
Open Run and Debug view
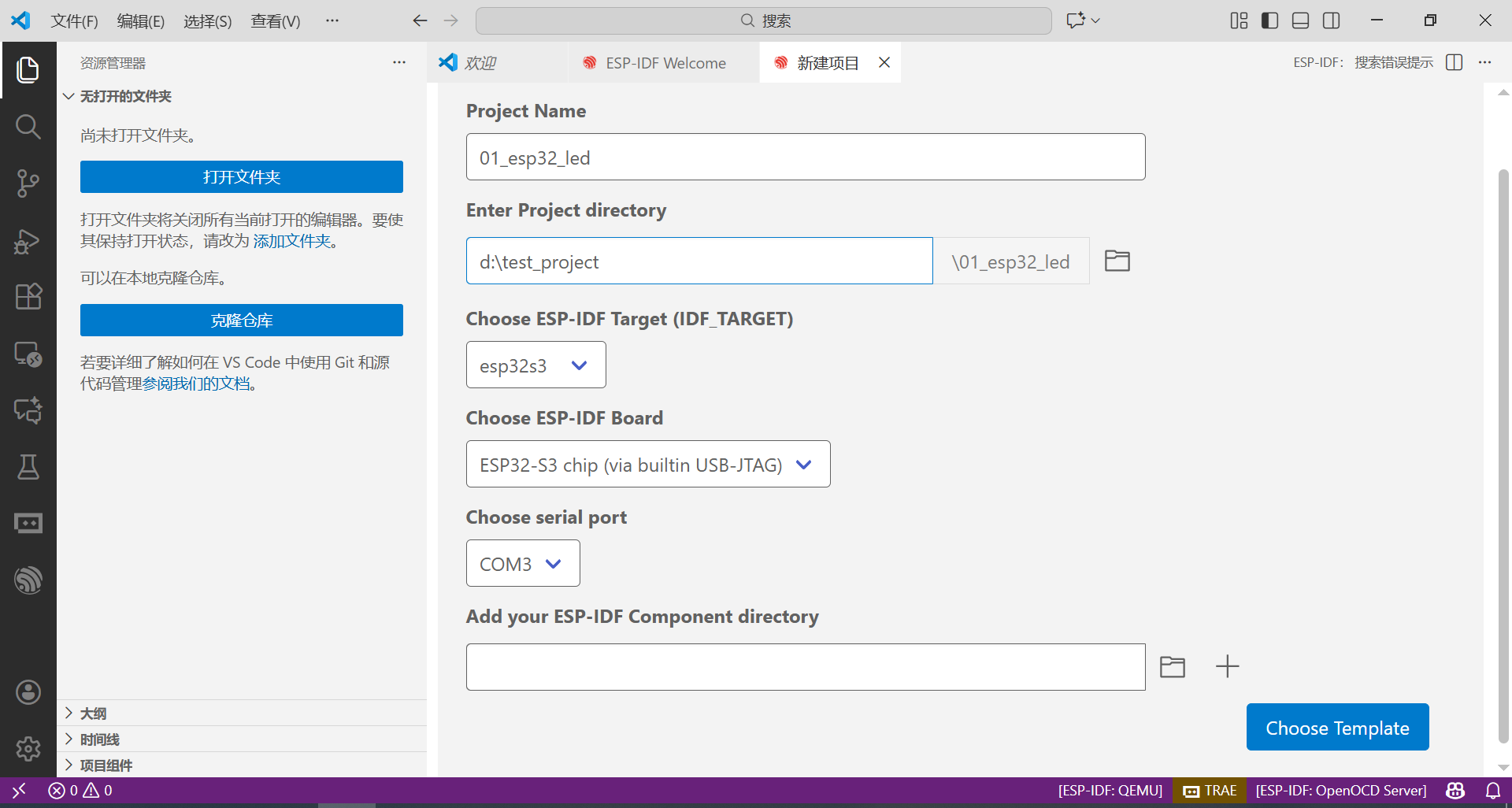(28, 240)
